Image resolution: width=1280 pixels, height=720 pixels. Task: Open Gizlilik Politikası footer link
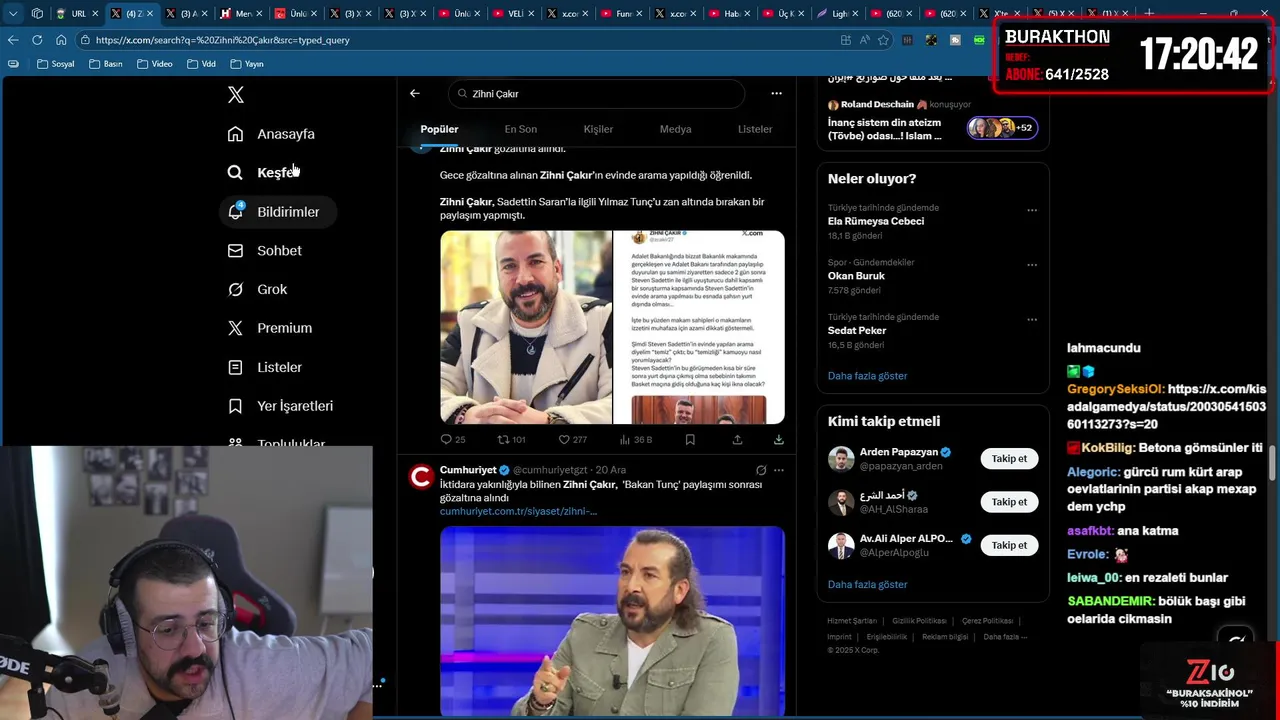coord(919,621)
